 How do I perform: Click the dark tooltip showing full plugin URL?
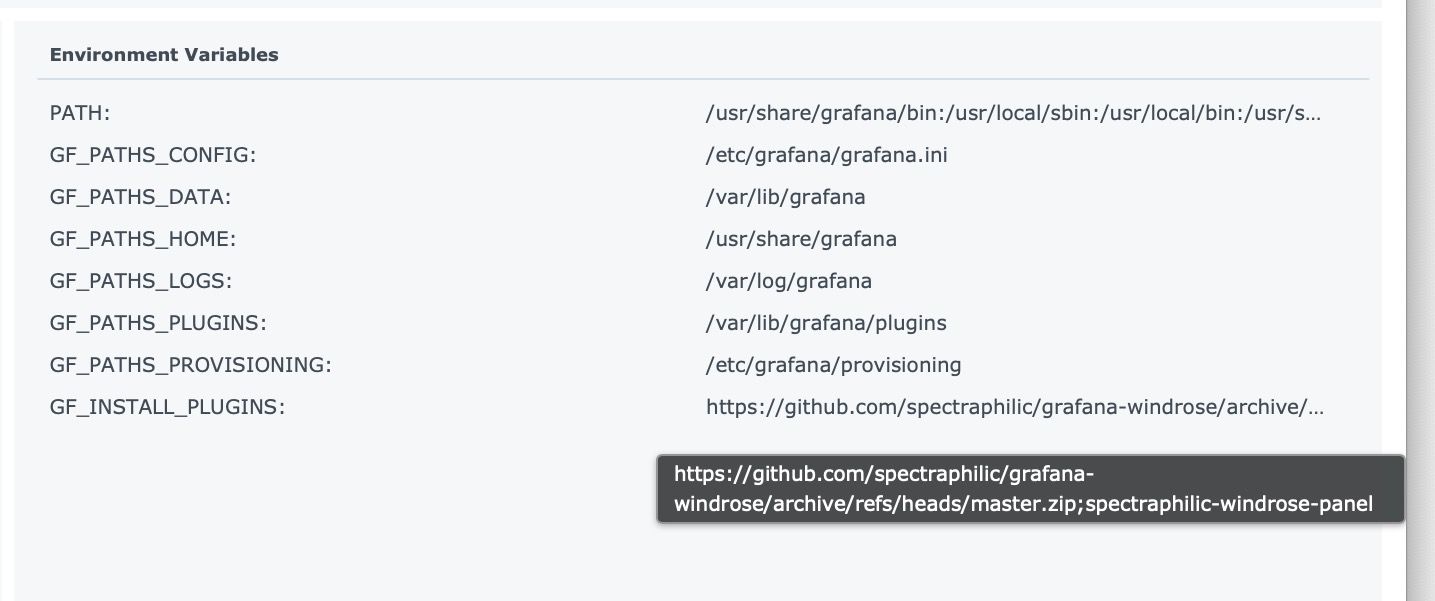point(1030,489)
